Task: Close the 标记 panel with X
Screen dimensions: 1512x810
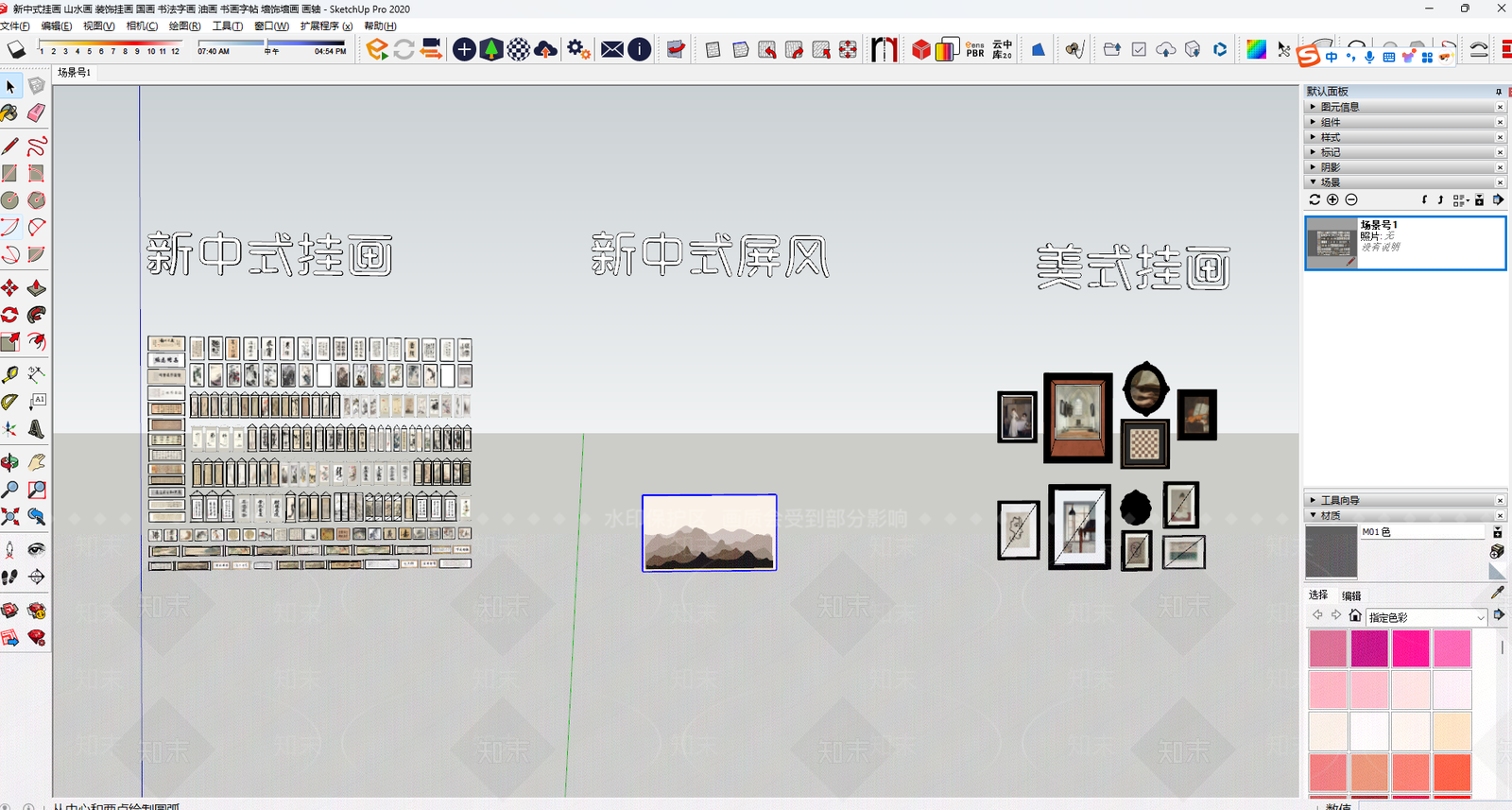Action: [x=1500, y=152]
